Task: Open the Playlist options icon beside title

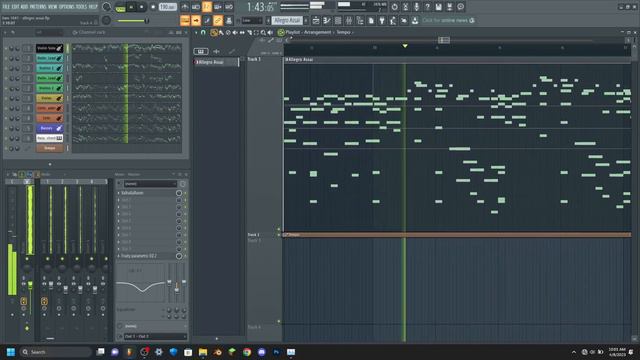Action: pos(281,32)
